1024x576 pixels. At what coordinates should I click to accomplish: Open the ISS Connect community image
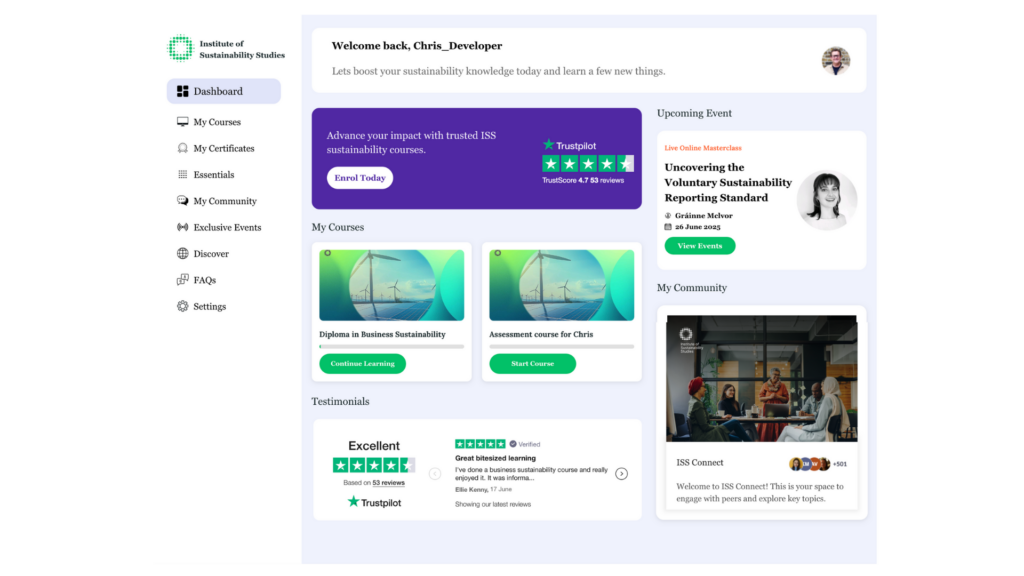[x=761, y=378]
